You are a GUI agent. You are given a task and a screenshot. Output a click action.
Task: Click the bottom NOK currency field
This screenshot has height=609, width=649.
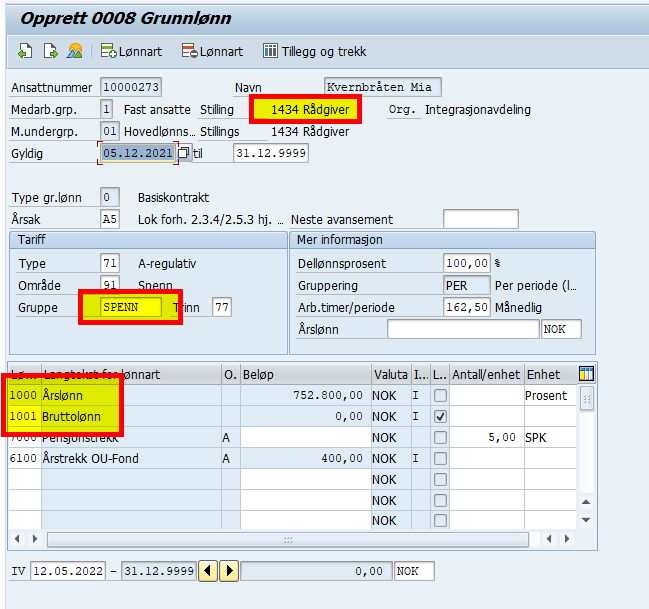click(414, 571)
